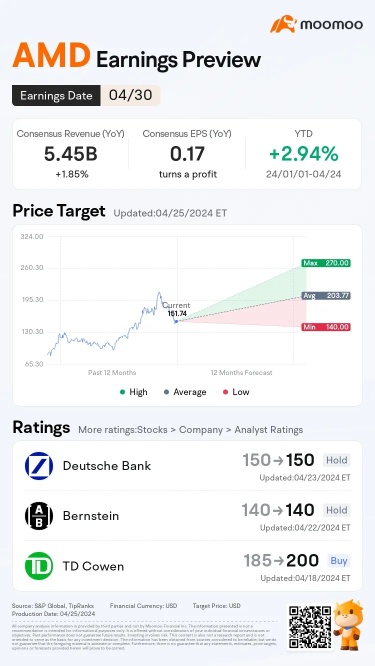Click the current price point 151.74 on chart
This screenshot has width=375, height=666.
click(176, 322)
